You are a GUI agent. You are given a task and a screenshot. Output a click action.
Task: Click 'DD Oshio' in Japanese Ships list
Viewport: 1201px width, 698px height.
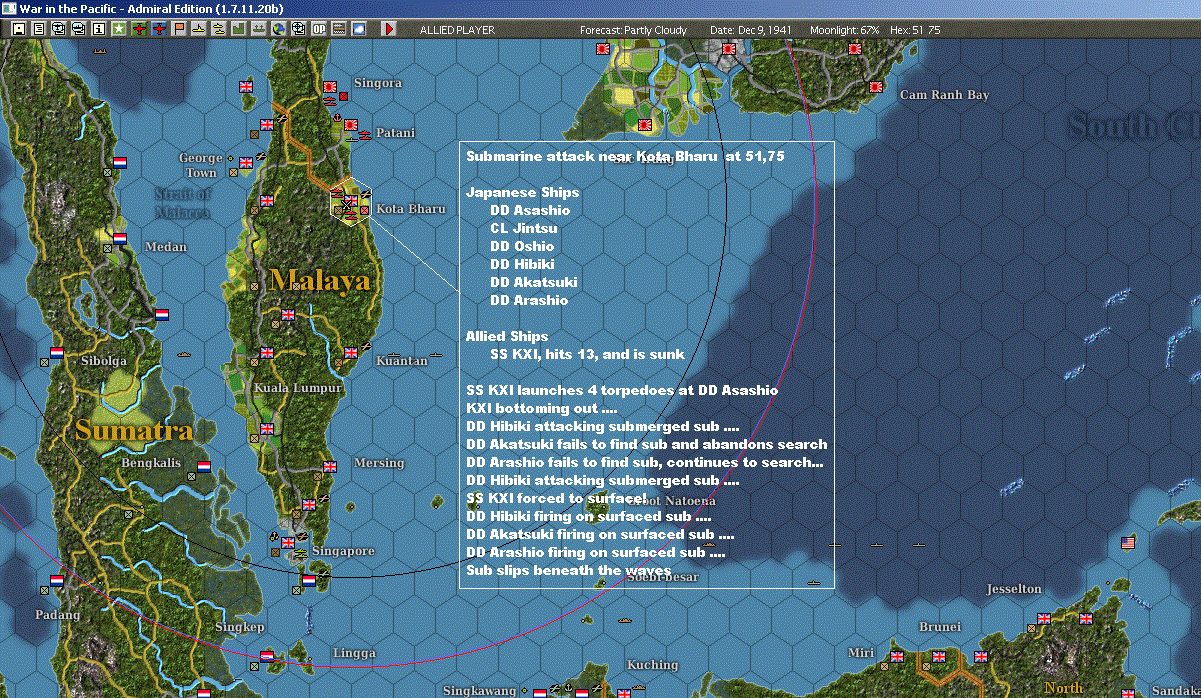click(x=522, y=246)
